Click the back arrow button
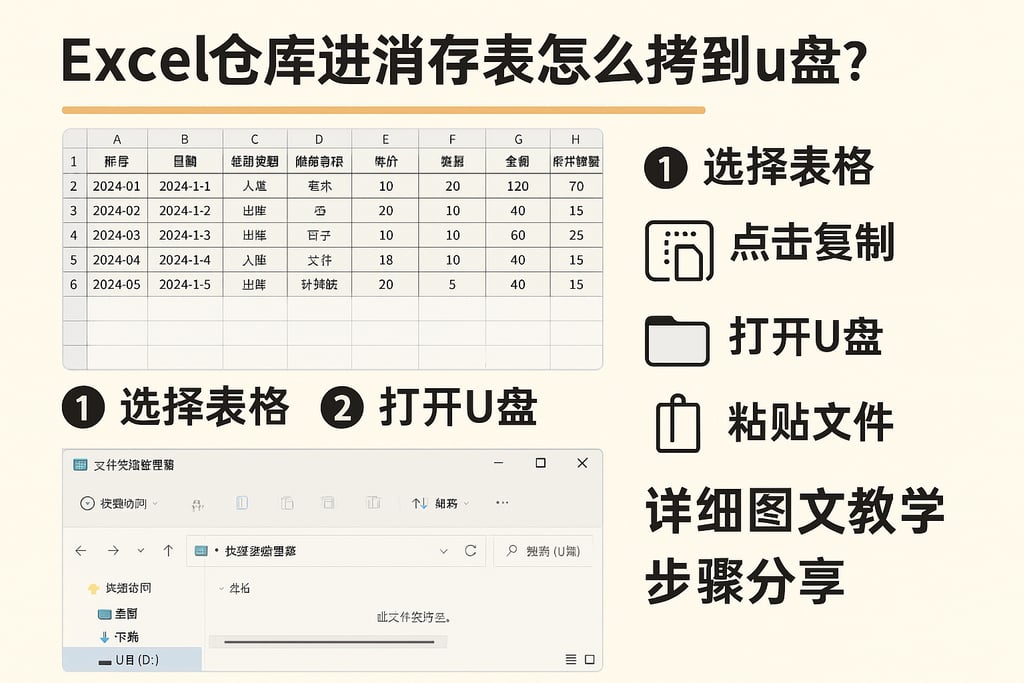The height and width of the screenshot is (683, 1024). pos(81,551)
